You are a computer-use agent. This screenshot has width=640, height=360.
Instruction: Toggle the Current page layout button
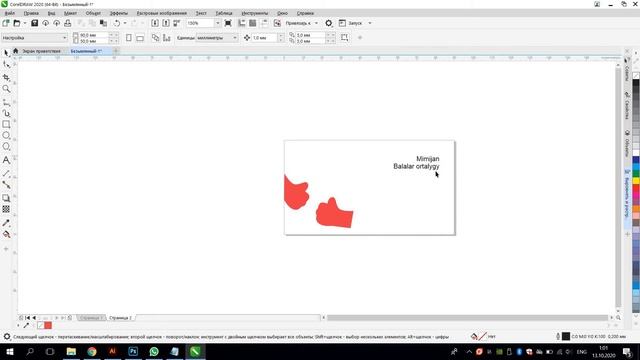coord(167,38)
